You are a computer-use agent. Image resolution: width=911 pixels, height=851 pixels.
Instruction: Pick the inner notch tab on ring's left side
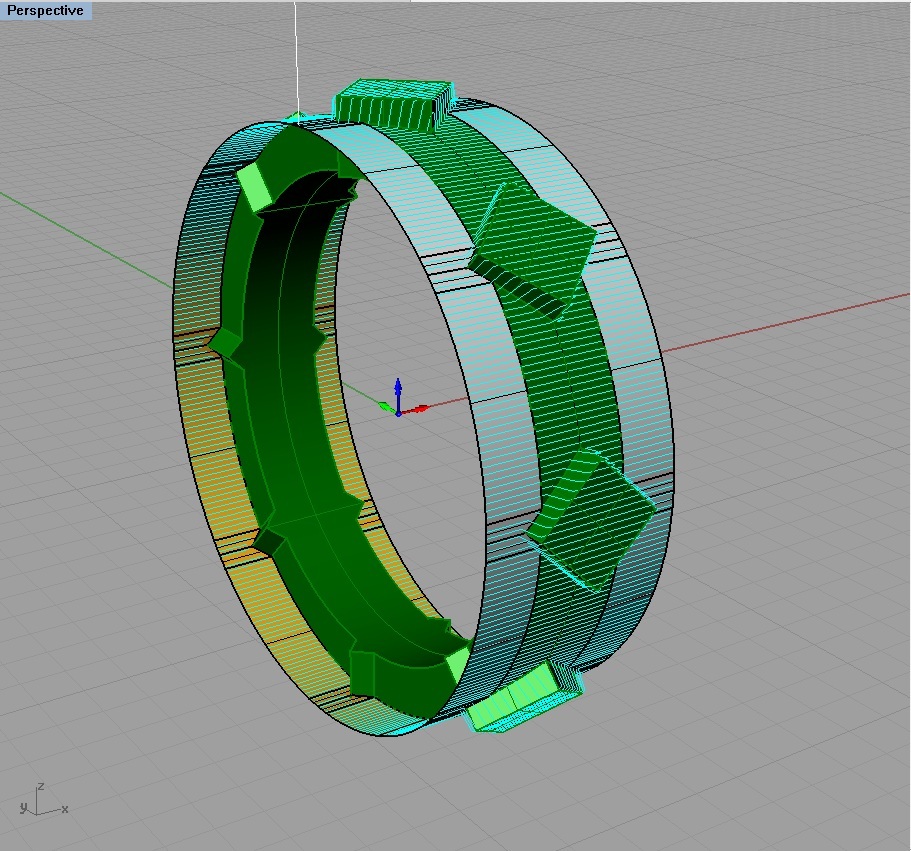[x=225, y=341]
